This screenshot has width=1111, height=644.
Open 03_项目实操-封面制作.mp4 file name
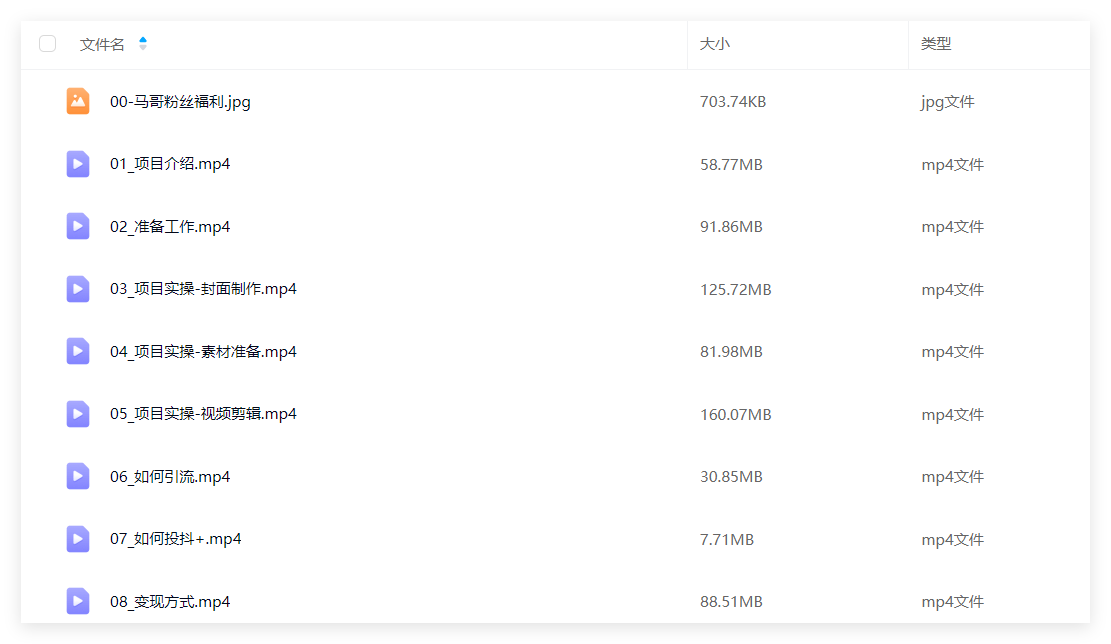(203, 289)
